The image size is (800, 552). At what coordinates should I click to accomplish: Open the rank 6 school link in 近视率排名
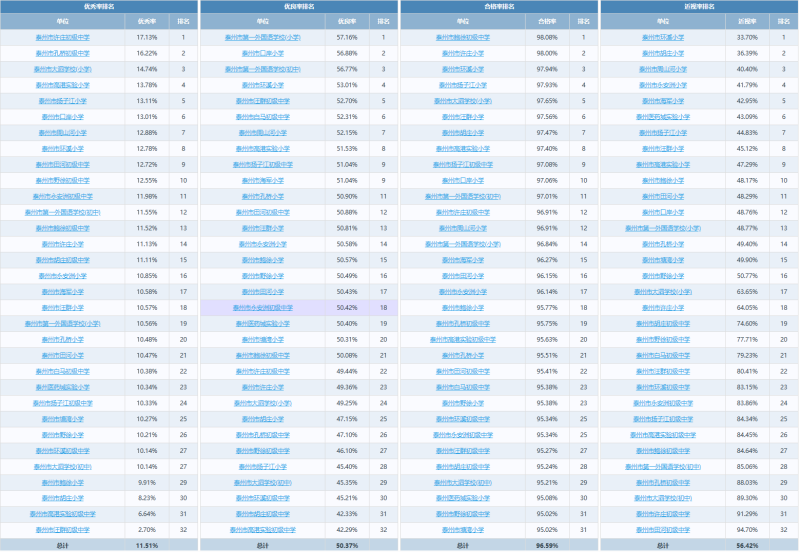pos(663,117)
